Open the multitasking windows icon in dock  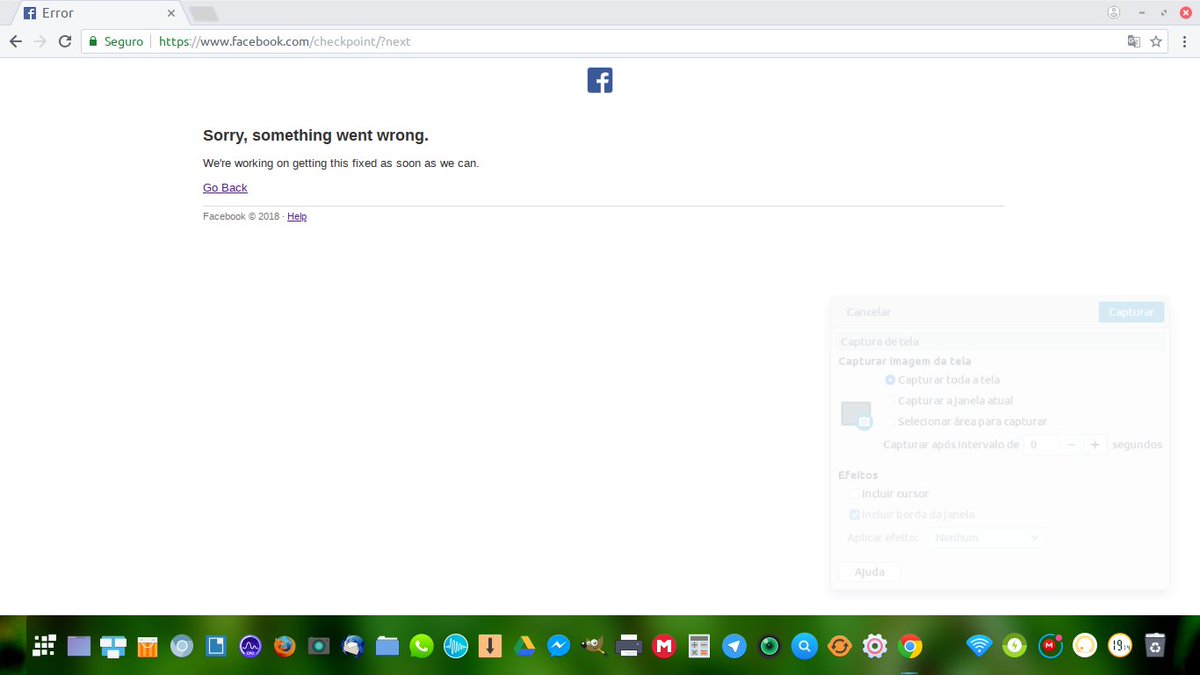(x=113, y=646)
